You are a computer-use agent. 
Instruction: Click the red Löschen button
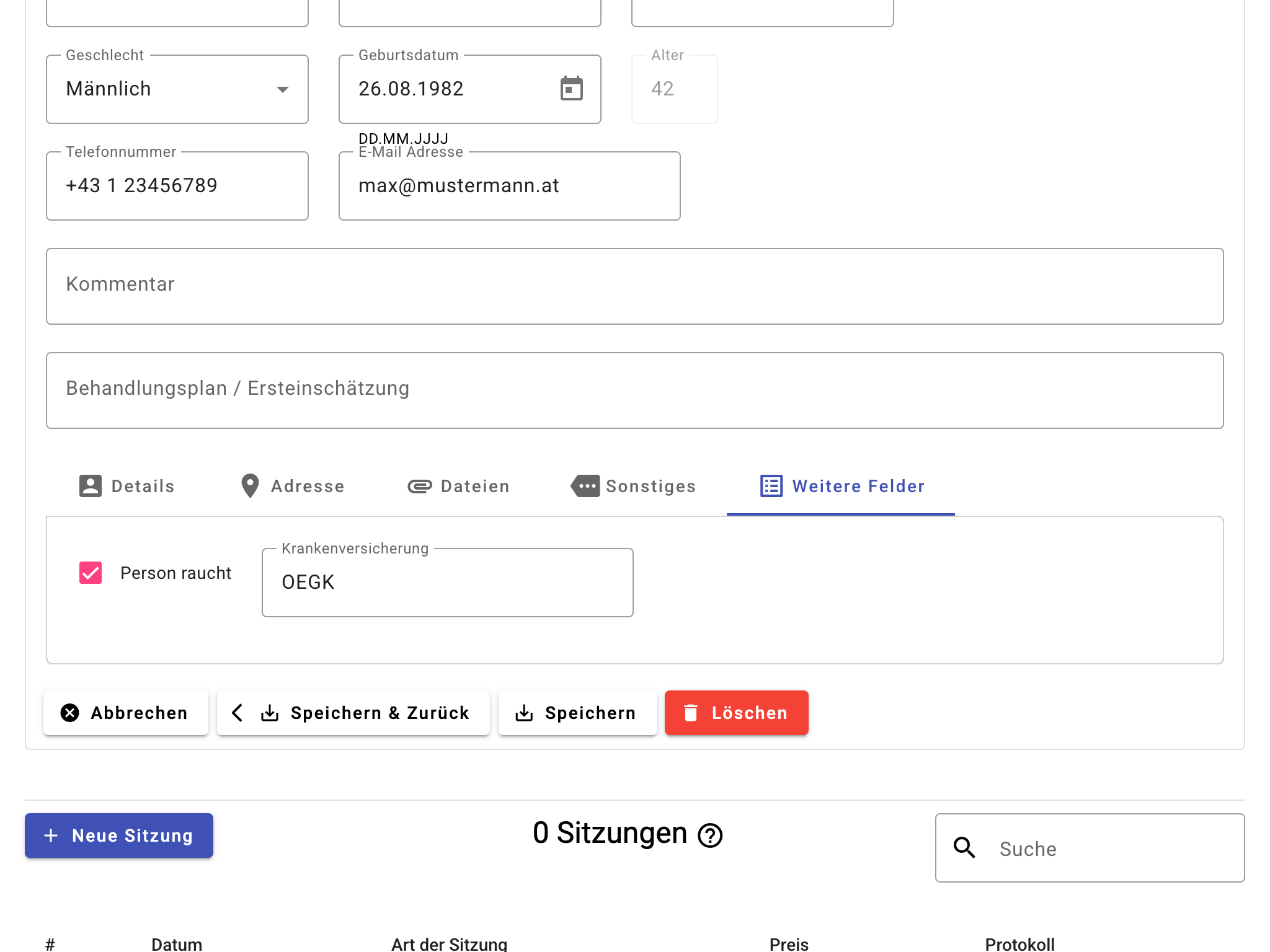[x=737, y=713]
